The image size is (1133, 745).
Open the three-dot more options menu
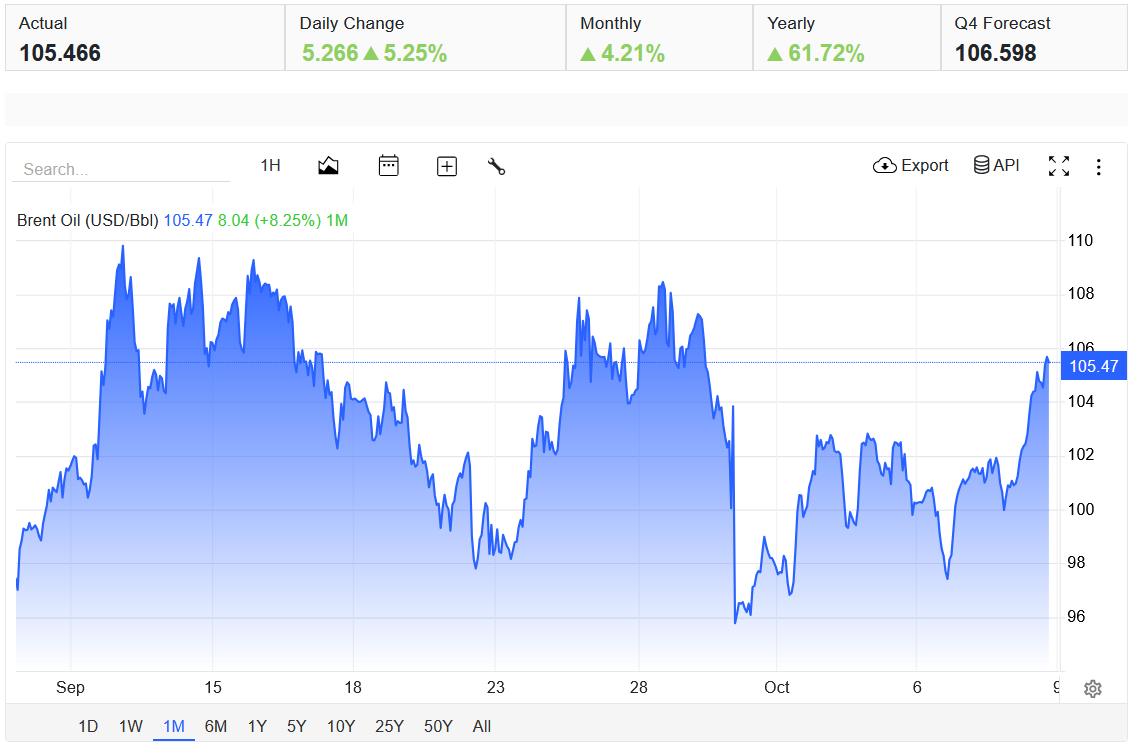1098,167
